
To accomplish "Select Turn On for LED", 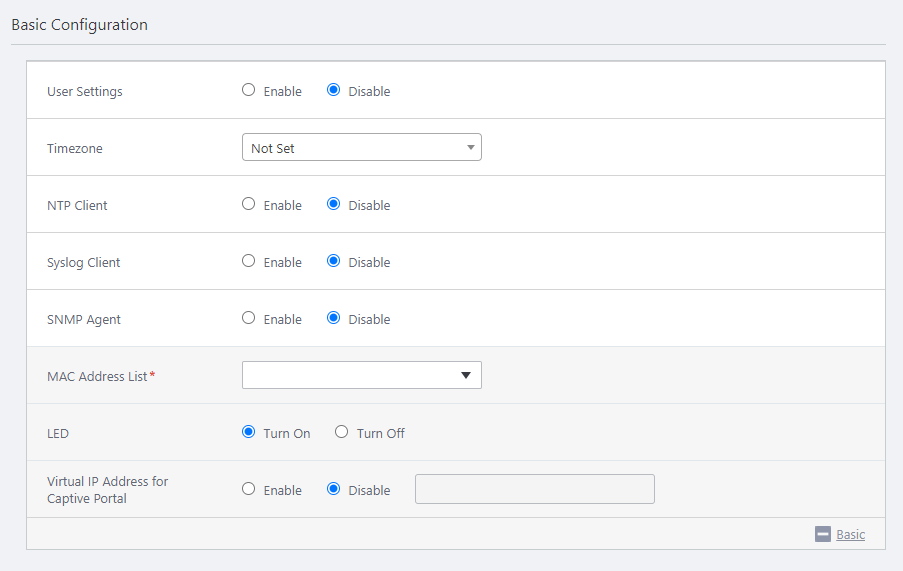I will coord(249,432).
